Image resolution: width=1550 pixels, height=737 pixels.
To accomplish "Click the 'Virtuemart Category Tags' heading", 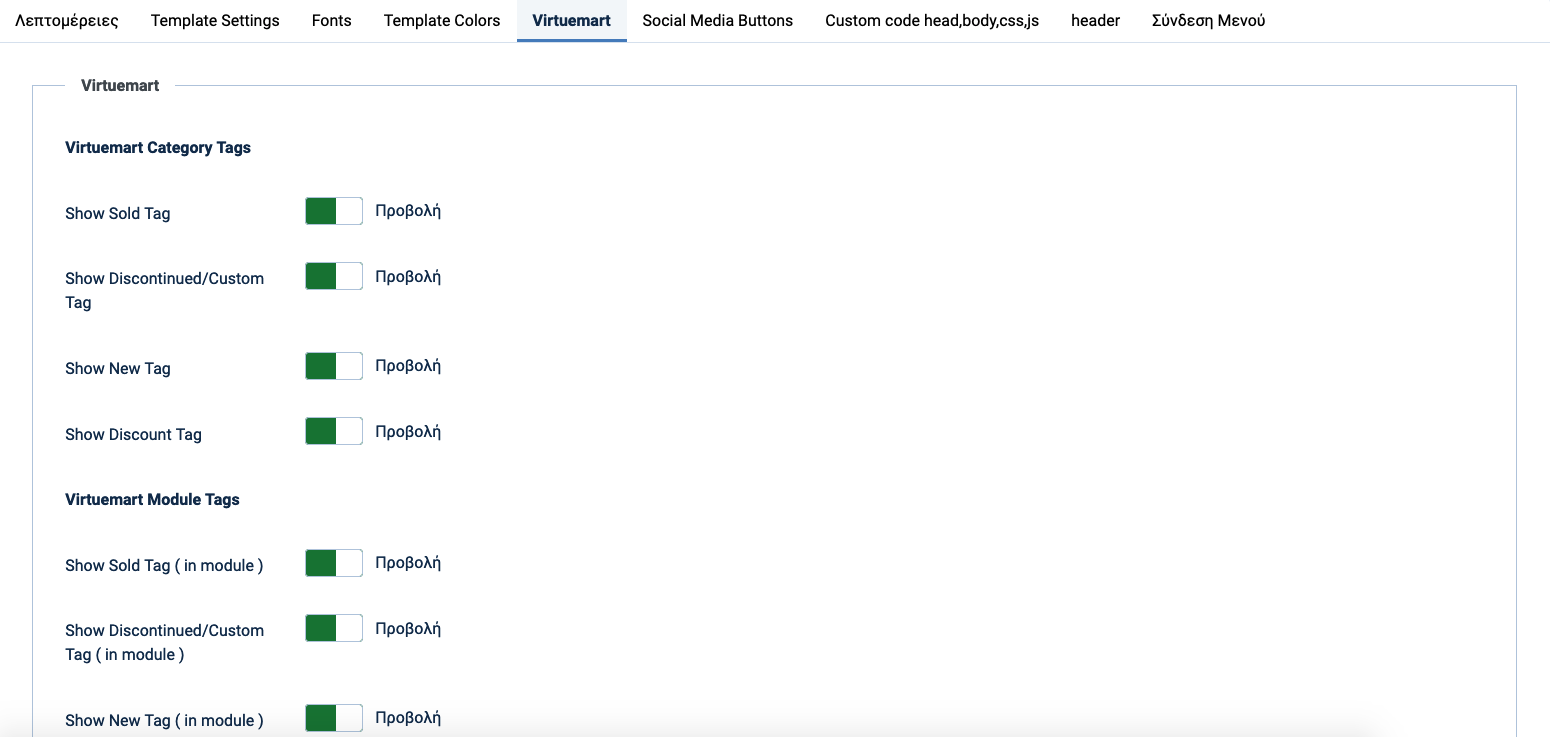I will click(158, 148).
